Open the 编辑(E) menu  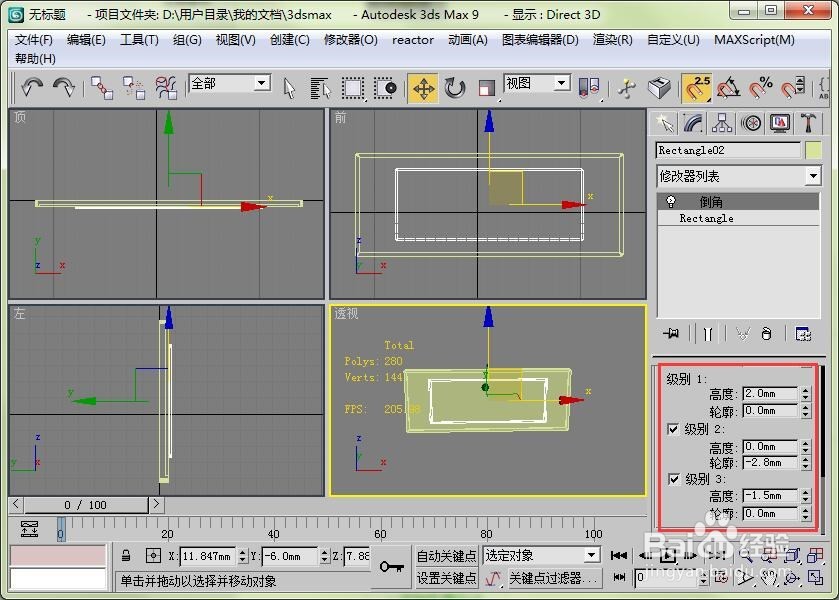click(86, 40)
